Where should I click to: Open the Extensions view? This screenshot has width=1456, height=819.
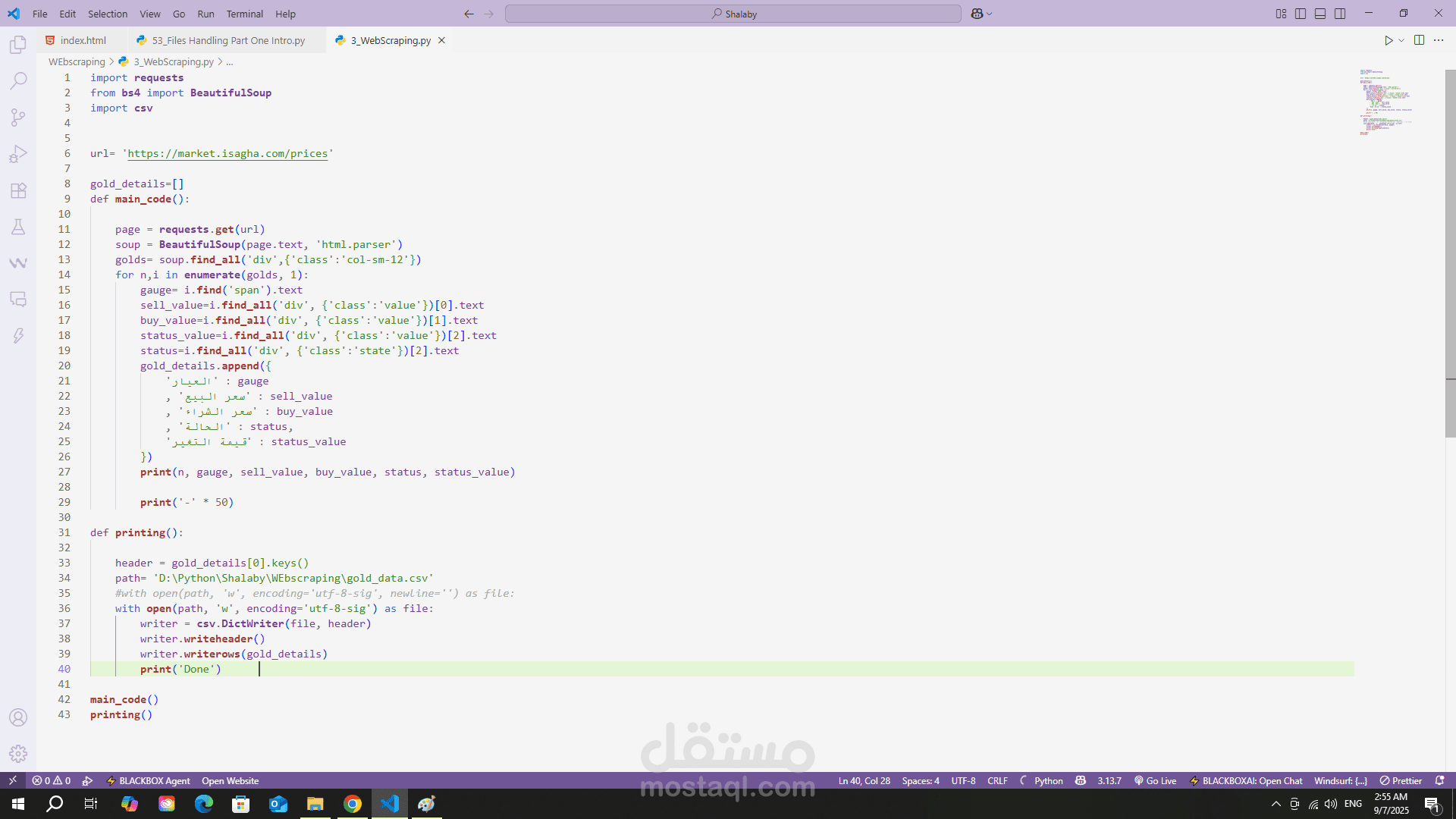click(18, 190)
